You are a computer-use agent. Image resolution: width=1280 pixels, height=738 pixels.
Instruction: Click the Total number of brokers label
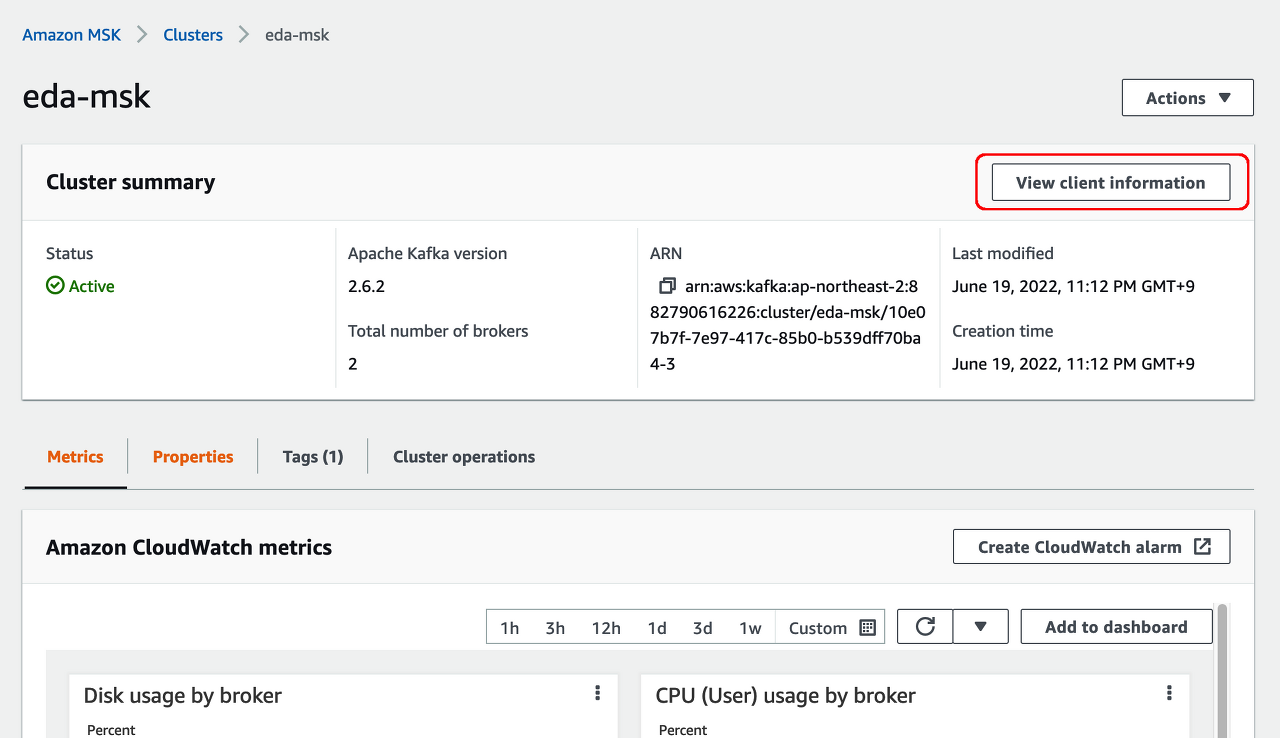point(438,331)
